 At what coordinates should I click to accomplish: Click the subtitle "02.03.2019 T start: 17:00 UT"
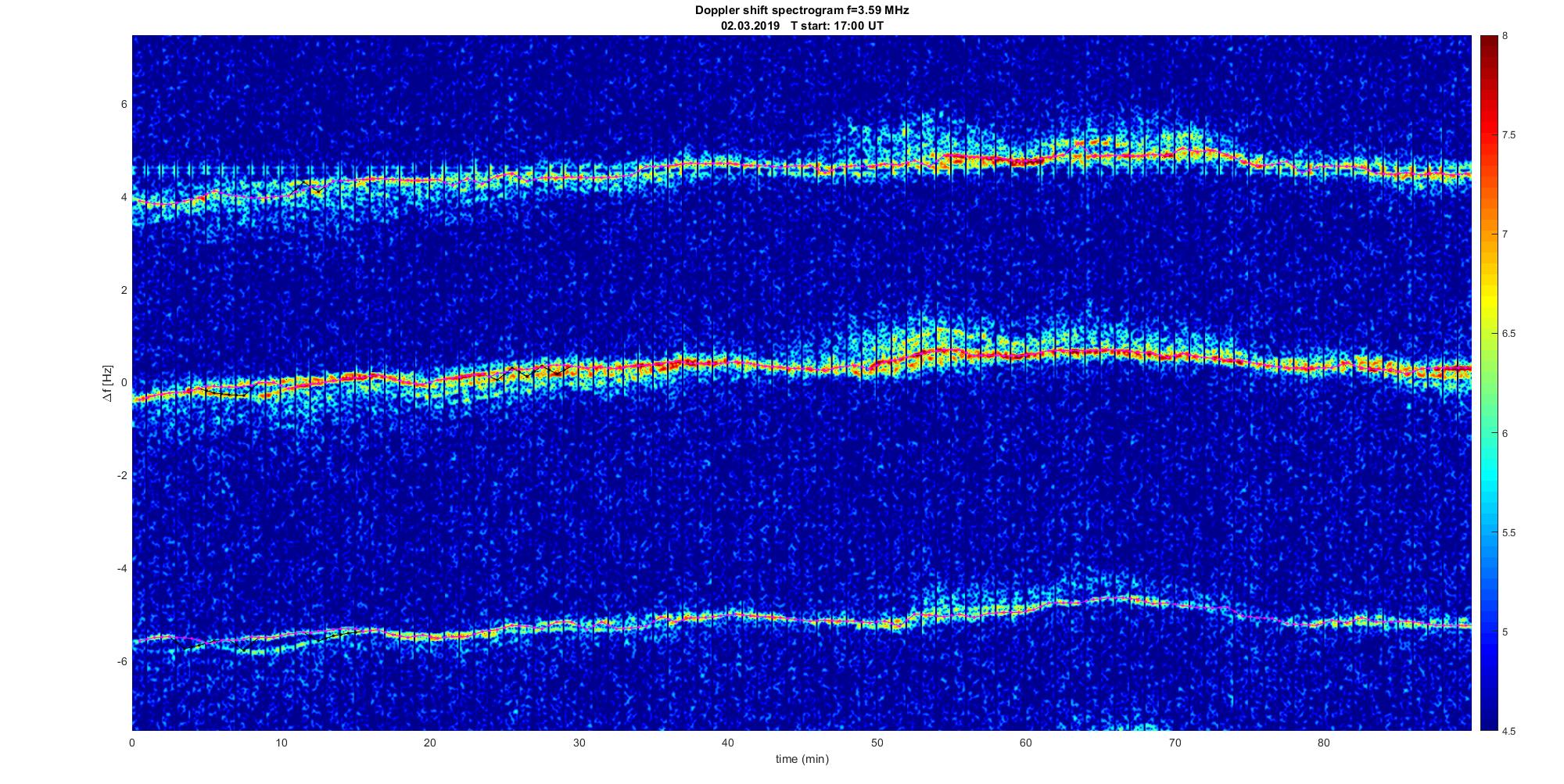tap(802, 25)
